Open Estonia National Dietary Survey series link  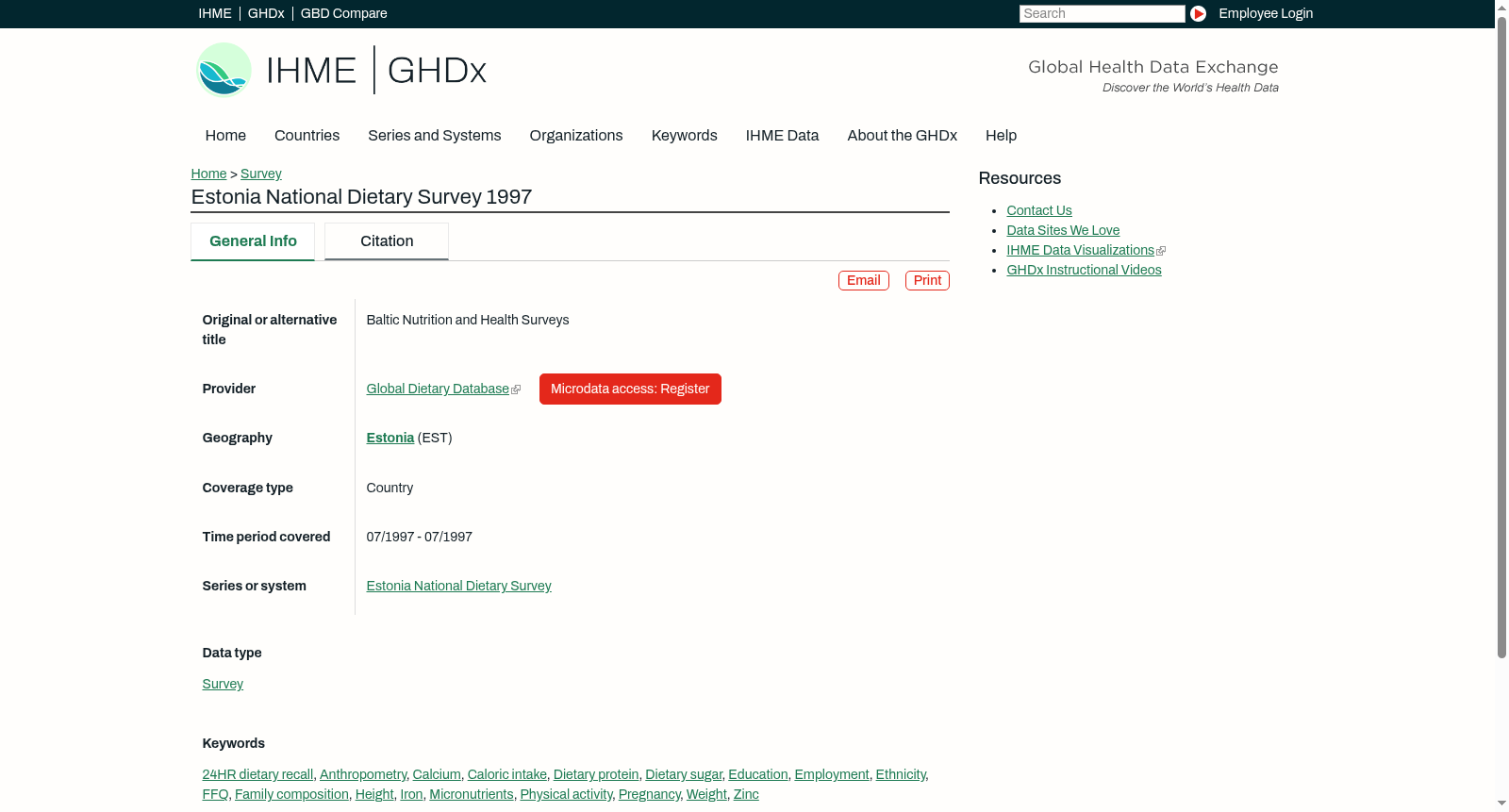(459, 587)
